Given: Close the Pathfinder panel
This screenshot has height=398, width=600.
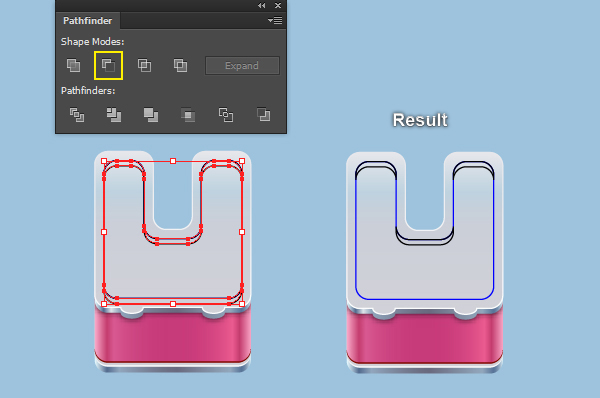Looking at the screenshot, I should 278,5.
